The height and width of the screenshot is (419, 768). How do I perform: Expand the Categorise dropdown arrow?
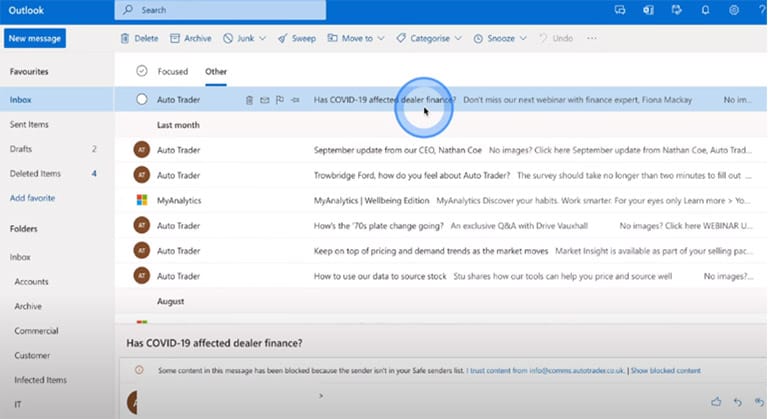click(x=458, y=38)
